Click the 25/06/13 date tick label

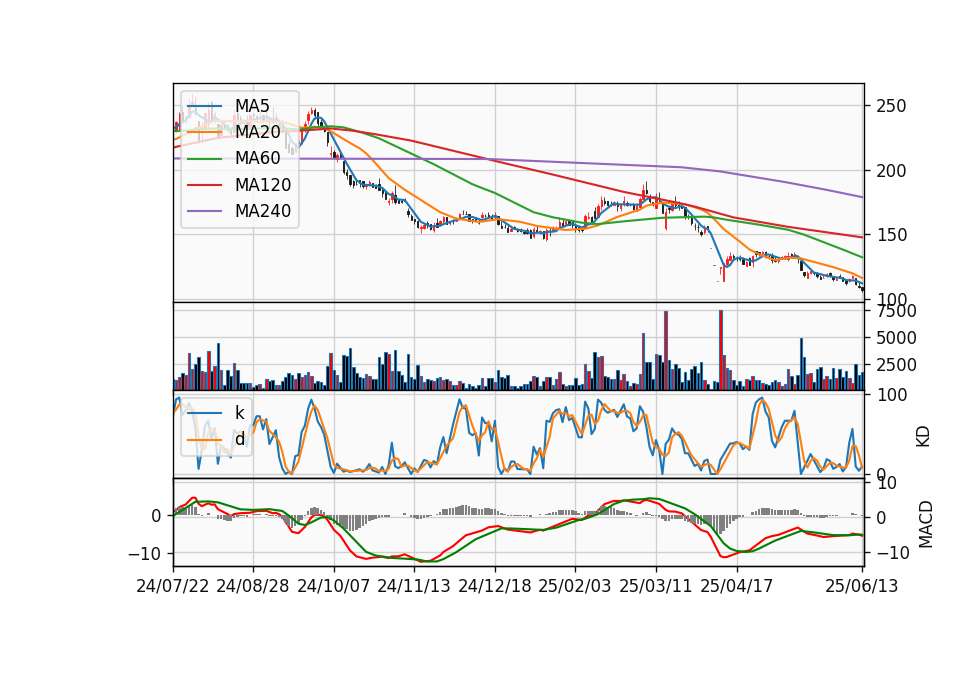click(862, 586)
